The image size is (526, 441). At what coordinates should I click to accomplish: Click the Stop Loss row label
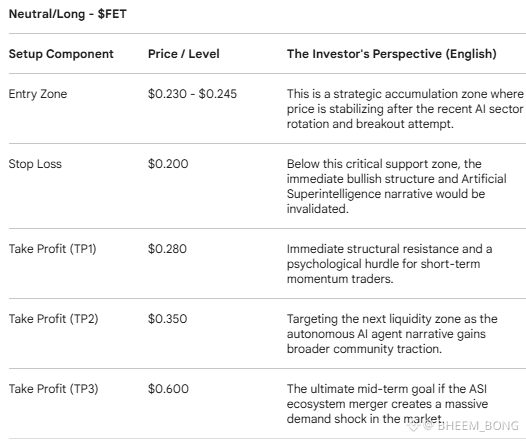[x=35, y=164]
